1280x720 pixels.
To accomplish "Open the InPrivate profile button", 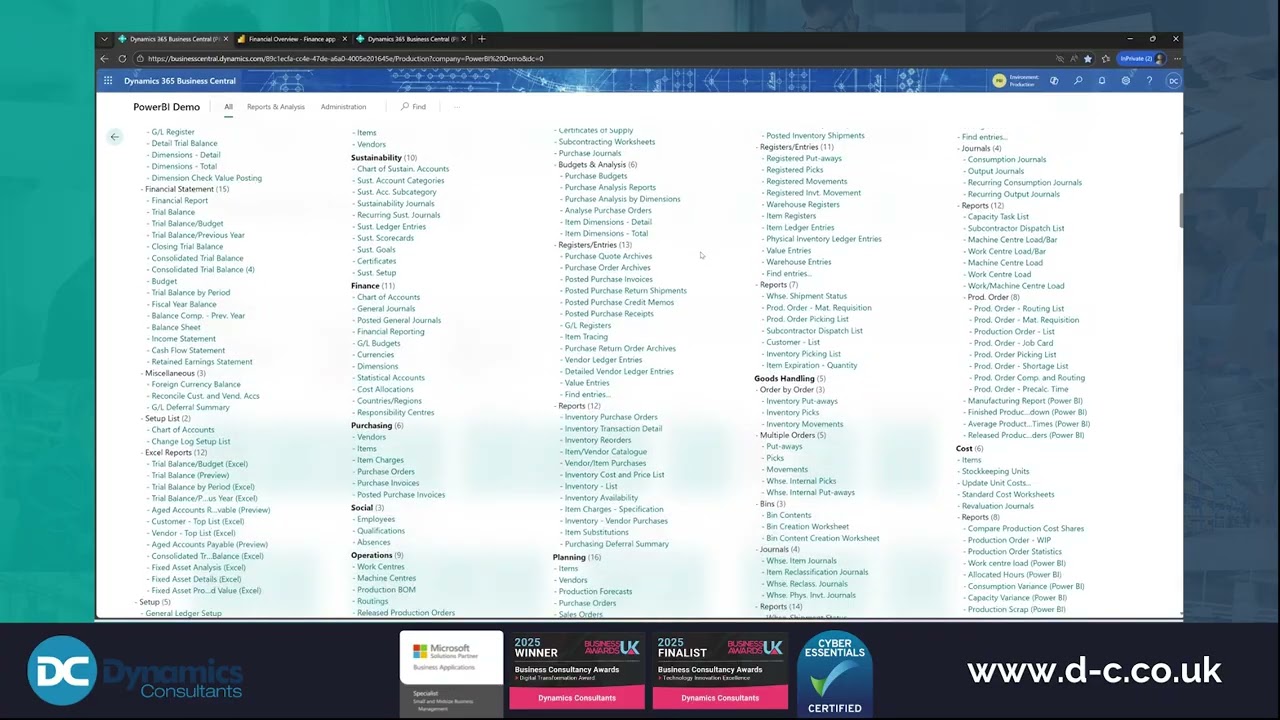I will 1141,59.
